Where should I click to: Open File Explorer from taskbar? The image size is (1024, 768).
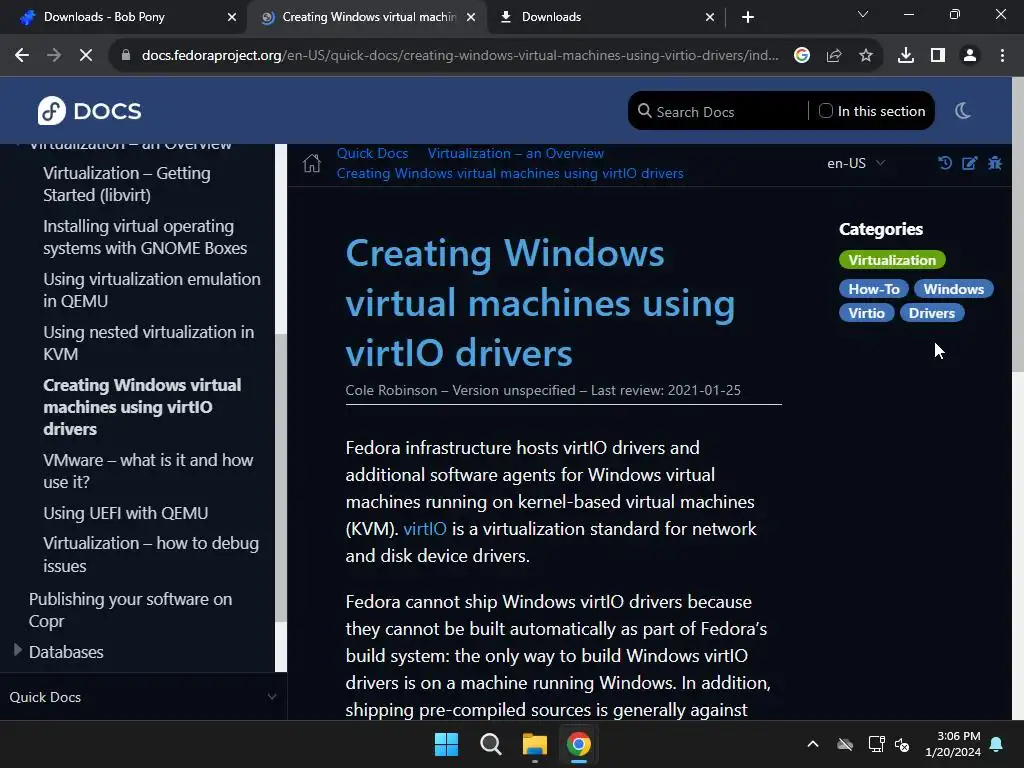click(x=534, y=744)
